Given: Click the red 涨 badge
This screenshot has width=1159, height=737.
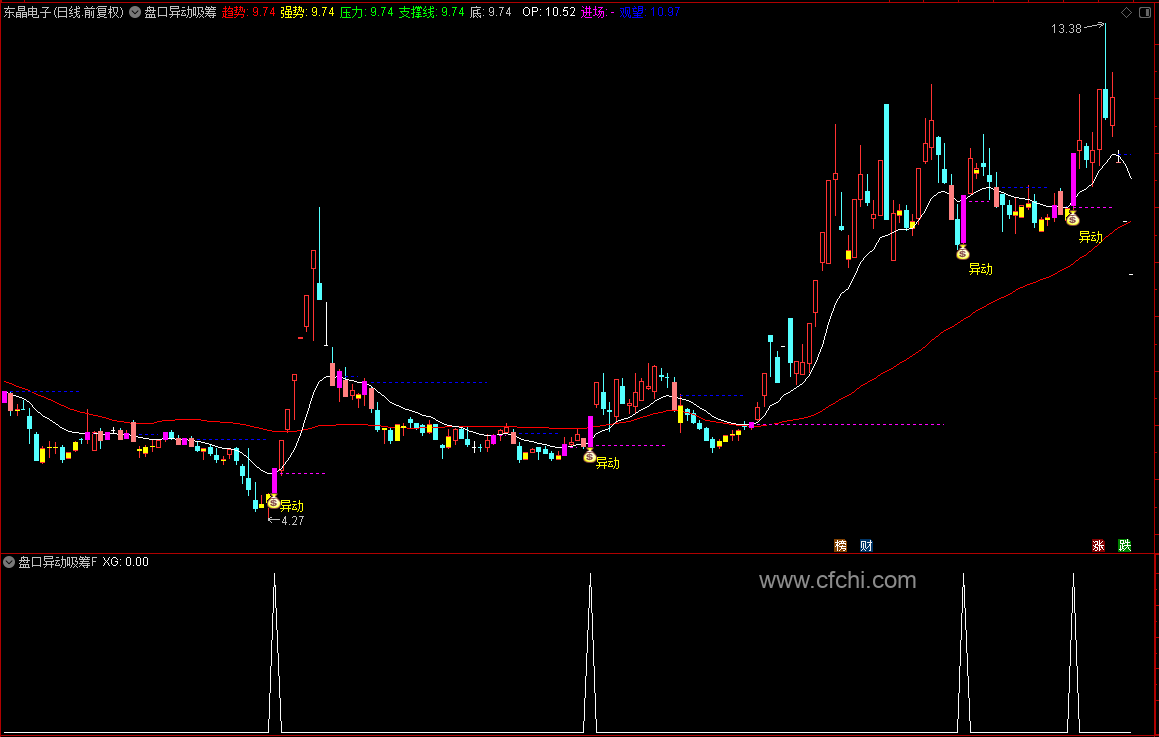Looking at the screenshot, I should point(1098,546).
